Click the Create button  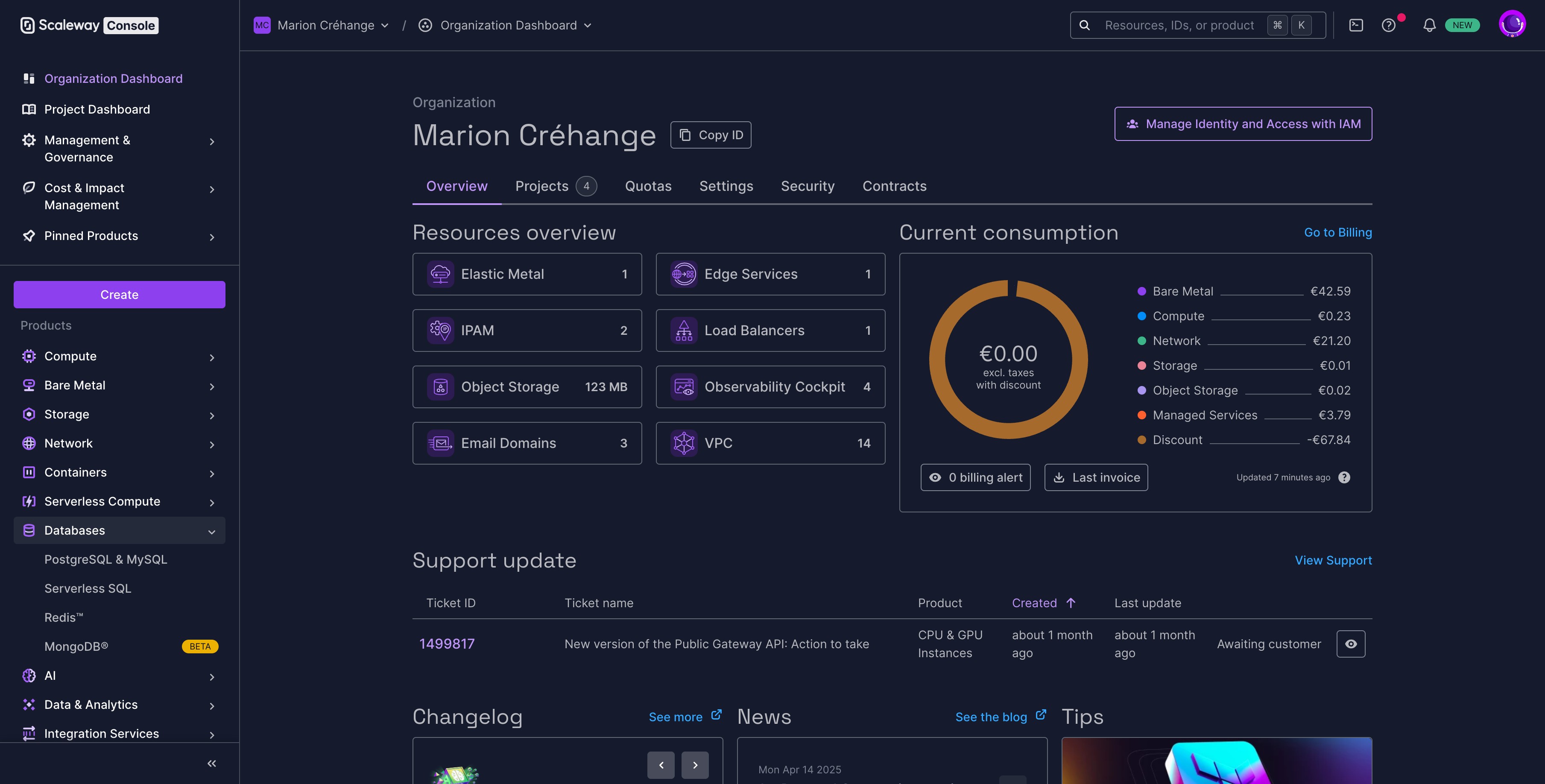(x=119, y=295)
